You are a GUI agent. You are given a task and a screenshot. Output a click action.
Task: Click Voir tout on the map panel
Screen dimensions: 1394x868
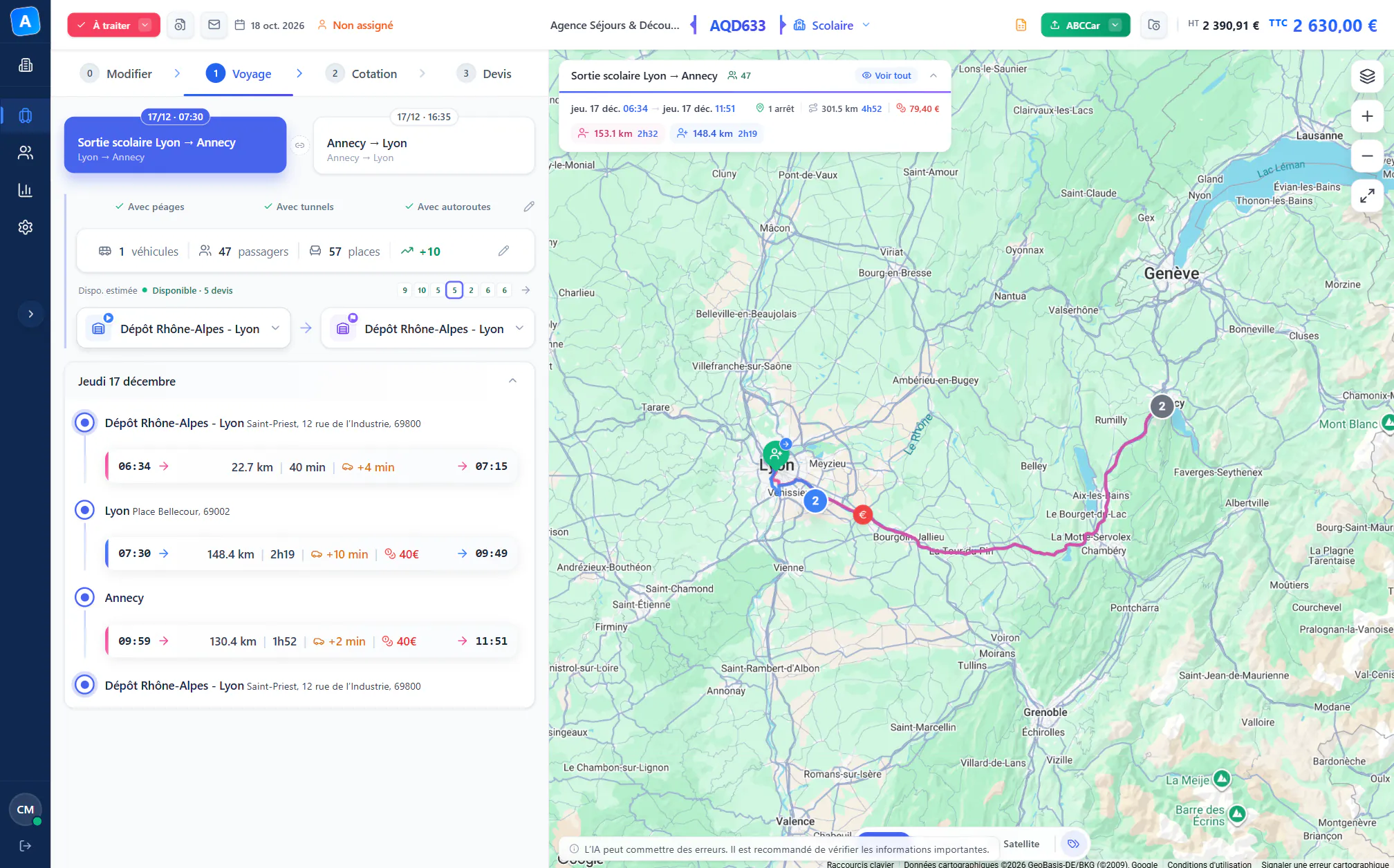pos(886,75)
